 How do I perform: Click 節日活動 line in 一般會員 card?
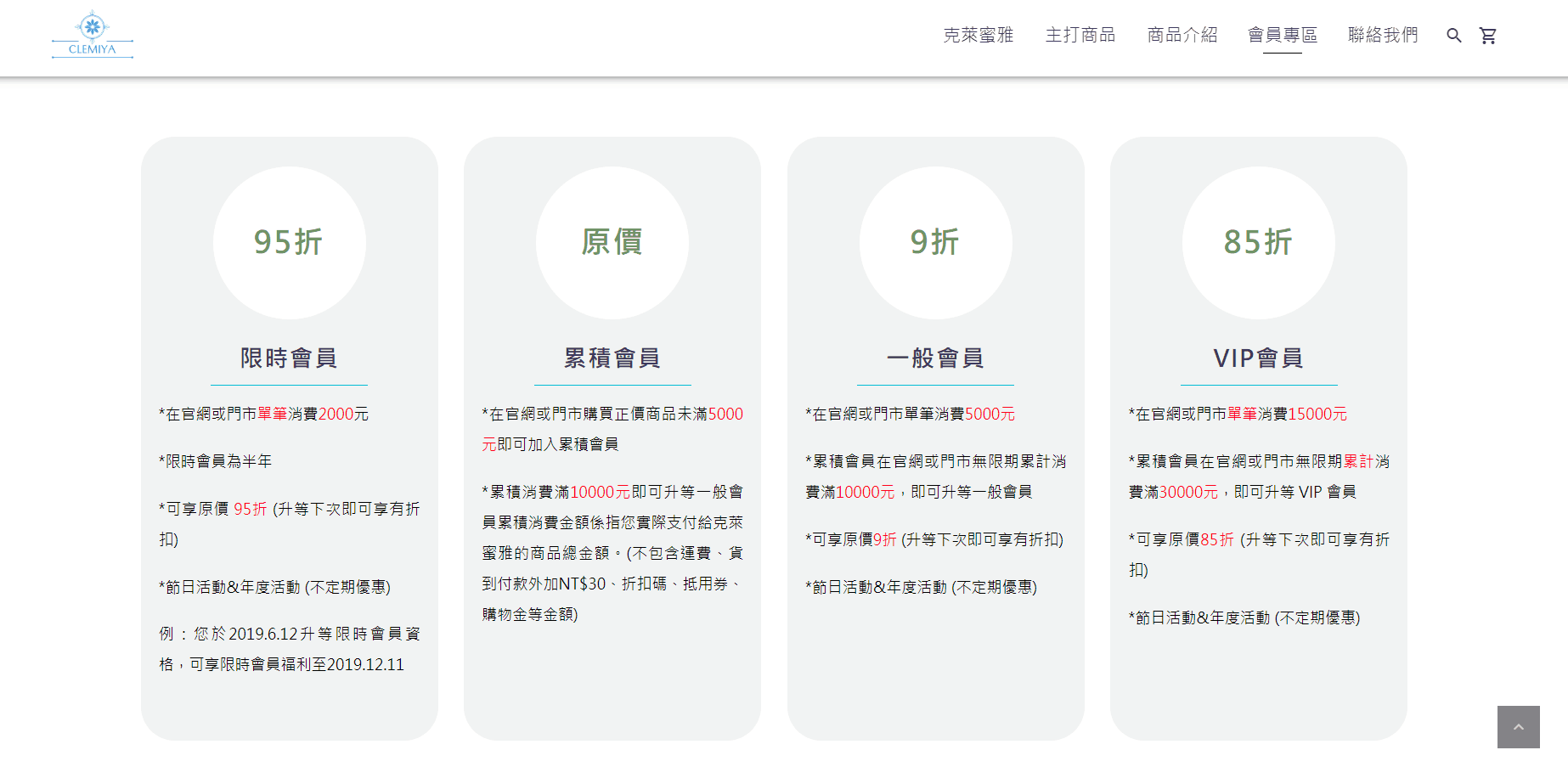point(921,587)
